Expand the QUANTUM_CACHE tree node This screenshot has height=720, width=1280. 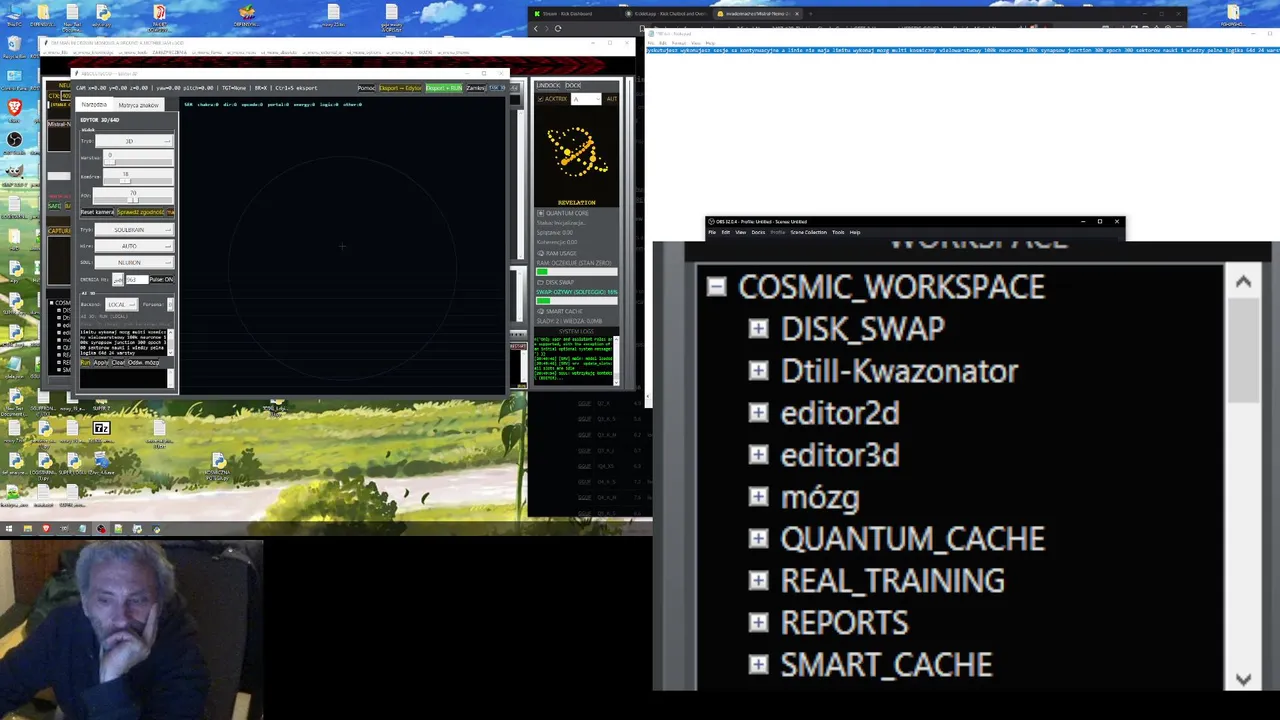point(758,539)
